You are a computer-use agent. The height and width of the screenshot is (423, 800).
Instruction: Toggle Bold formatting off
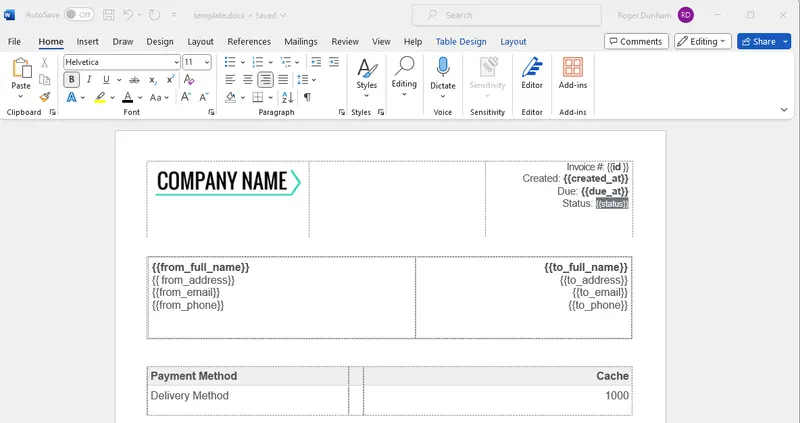(71, 80)
